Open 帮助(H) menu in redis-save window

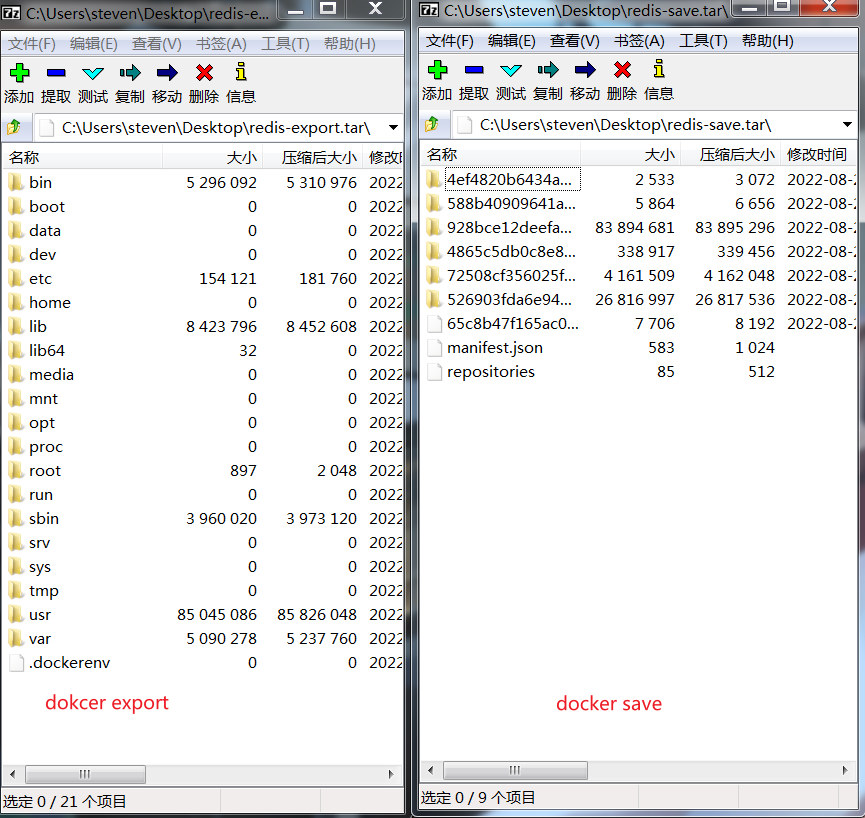(767, 41)
